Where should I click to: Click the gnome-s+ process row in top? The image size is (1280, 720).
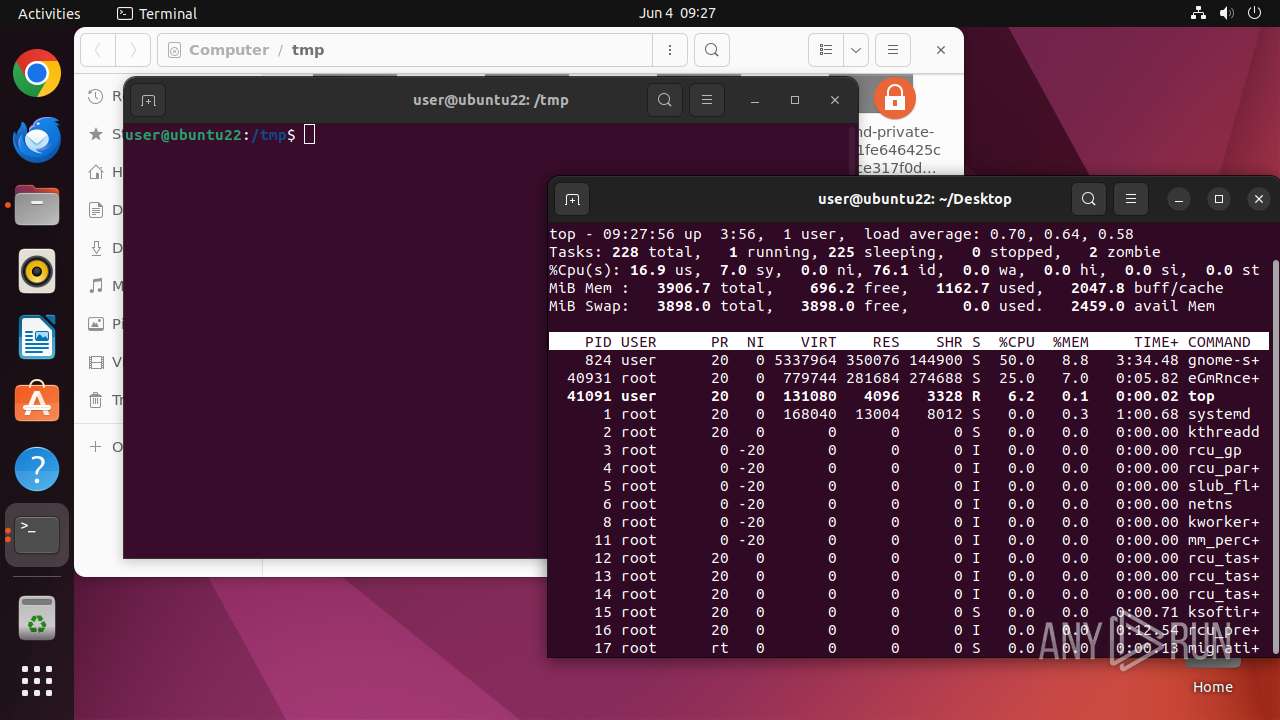coord(908,360)
